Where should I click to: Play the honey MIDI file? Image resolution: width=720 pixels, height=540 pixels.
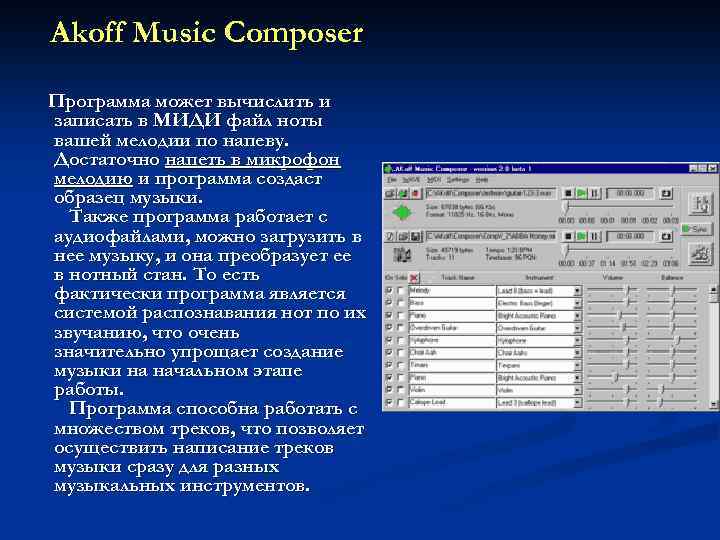tap(581, 236)
